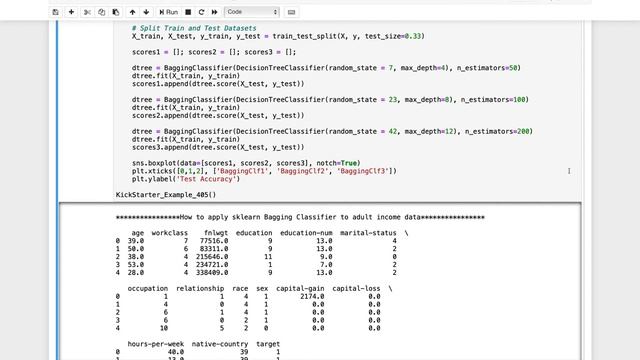Image resolution: width=640 pixels, height=360 pixels.
Task: Open the command palette keyboard icon
Action: 291,12
